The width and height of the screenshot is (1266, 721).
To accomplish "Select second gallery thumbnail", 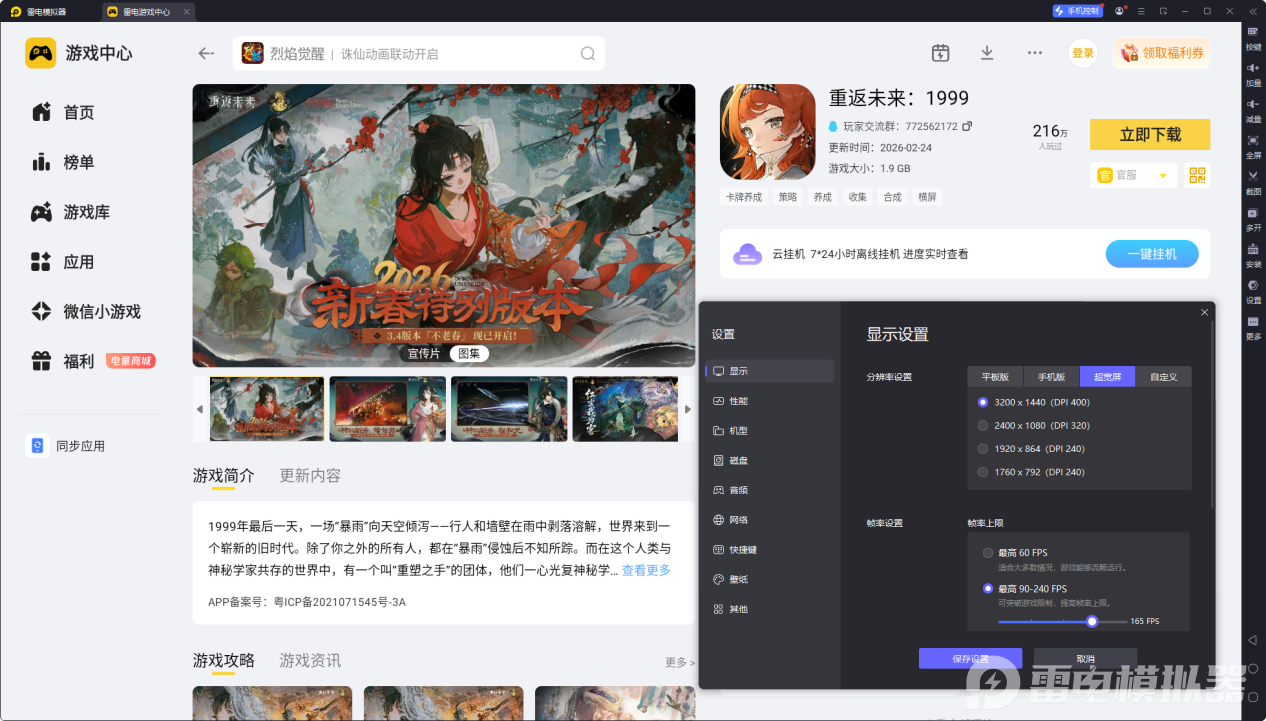I will coord(388,409).
